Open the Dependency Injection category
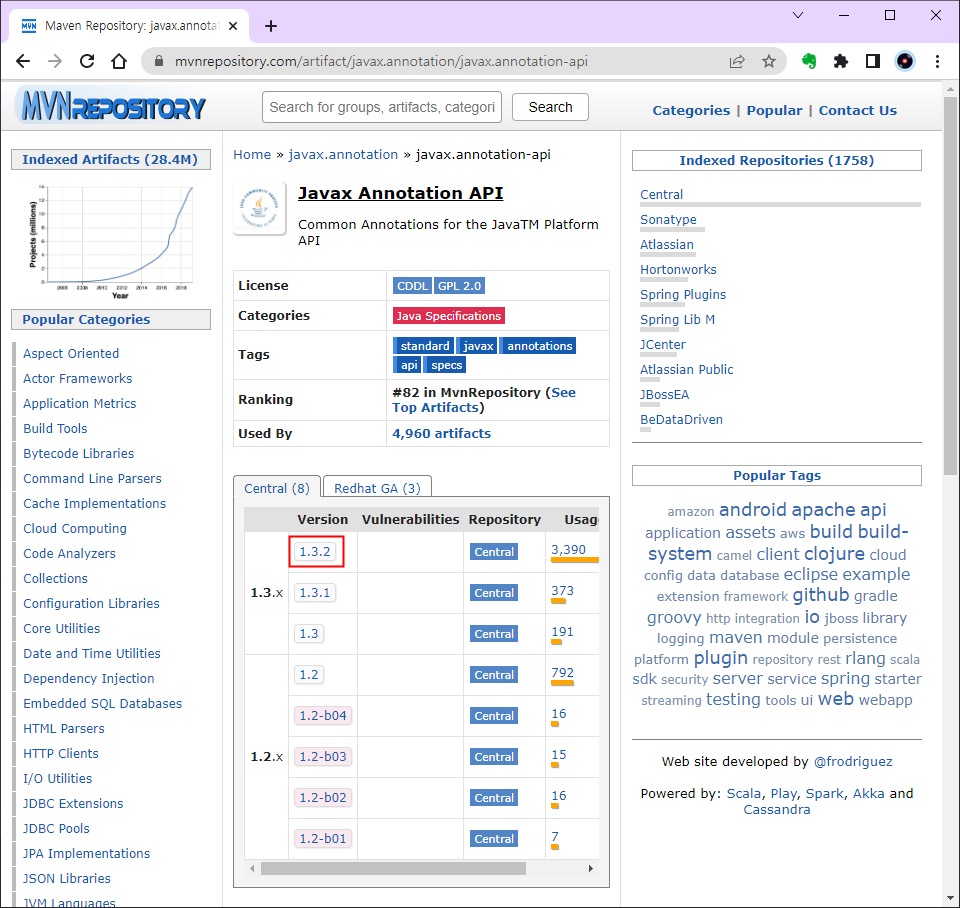The image size is (960, 908). (x=89, y=678)
